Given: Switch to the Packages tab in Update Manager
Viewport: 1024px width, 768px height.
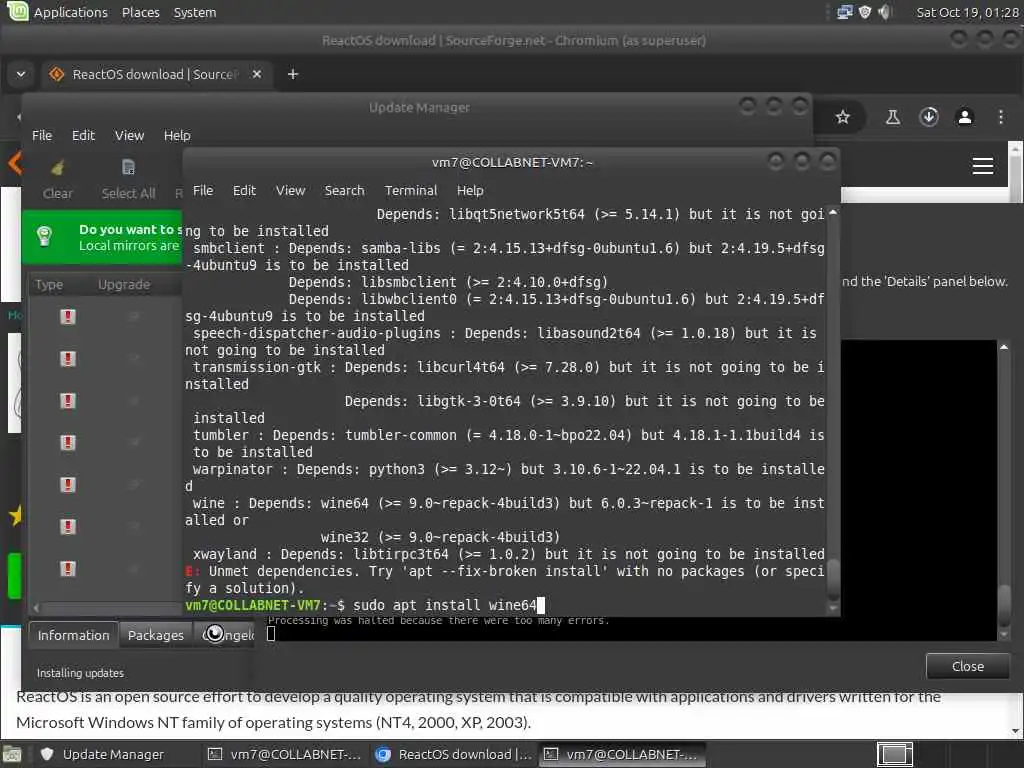Looking at the screenshot, I should 156,635.
